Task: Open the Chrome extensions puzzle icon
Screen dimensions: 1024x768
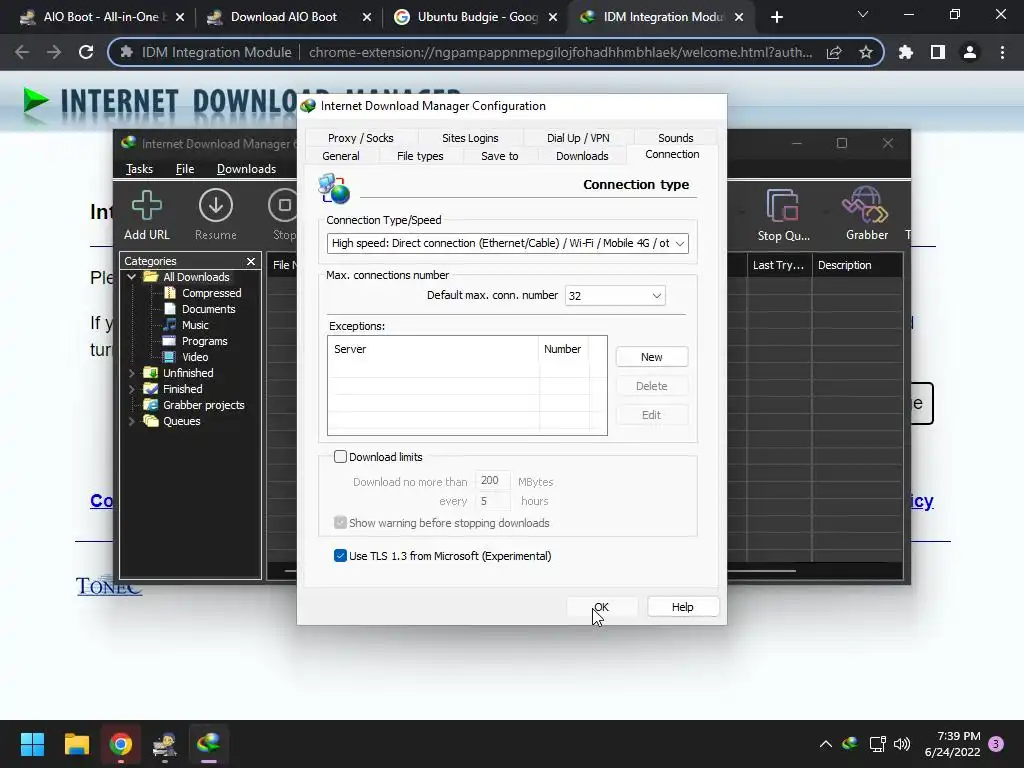Action: click(x=905, y=52)
